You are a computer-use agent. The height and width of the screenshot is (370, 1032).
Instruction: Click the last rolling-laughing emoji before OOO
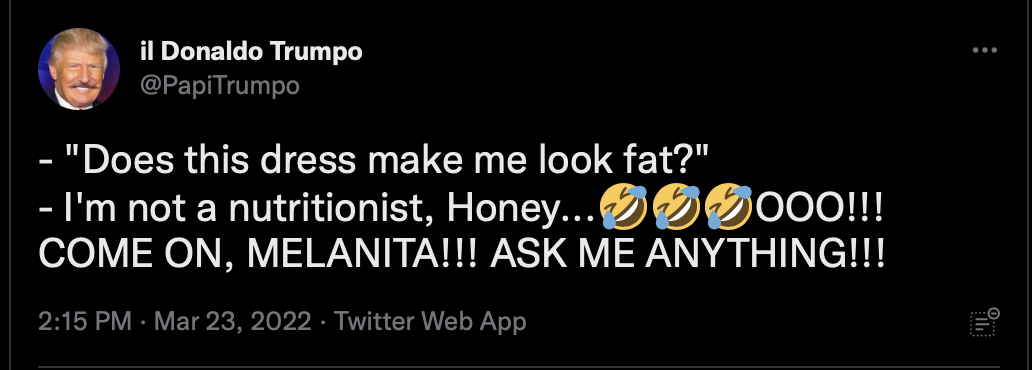coord(729,207)
